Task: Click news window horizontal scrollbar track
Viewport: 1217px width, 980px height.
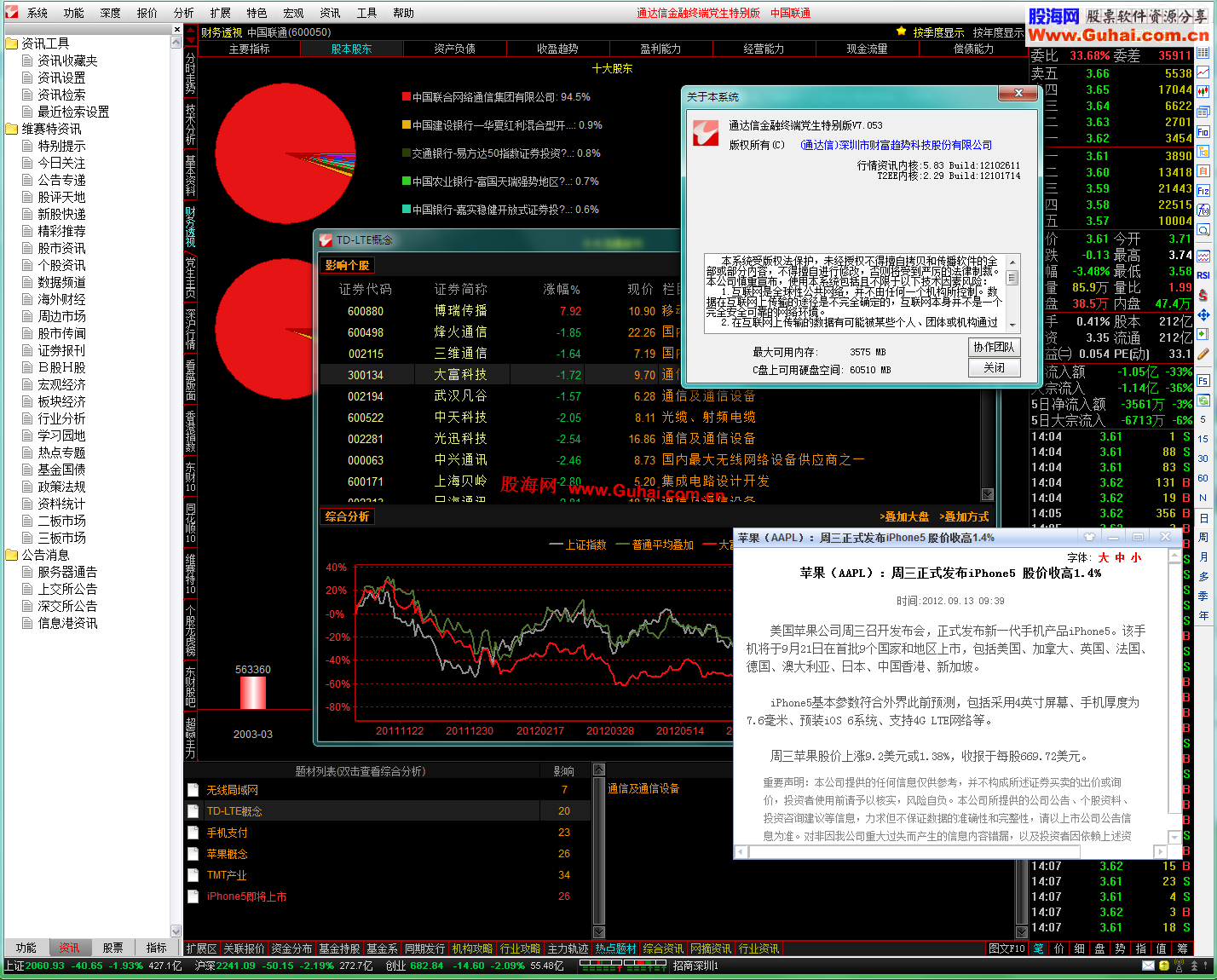Action: (x=951, y=851)
